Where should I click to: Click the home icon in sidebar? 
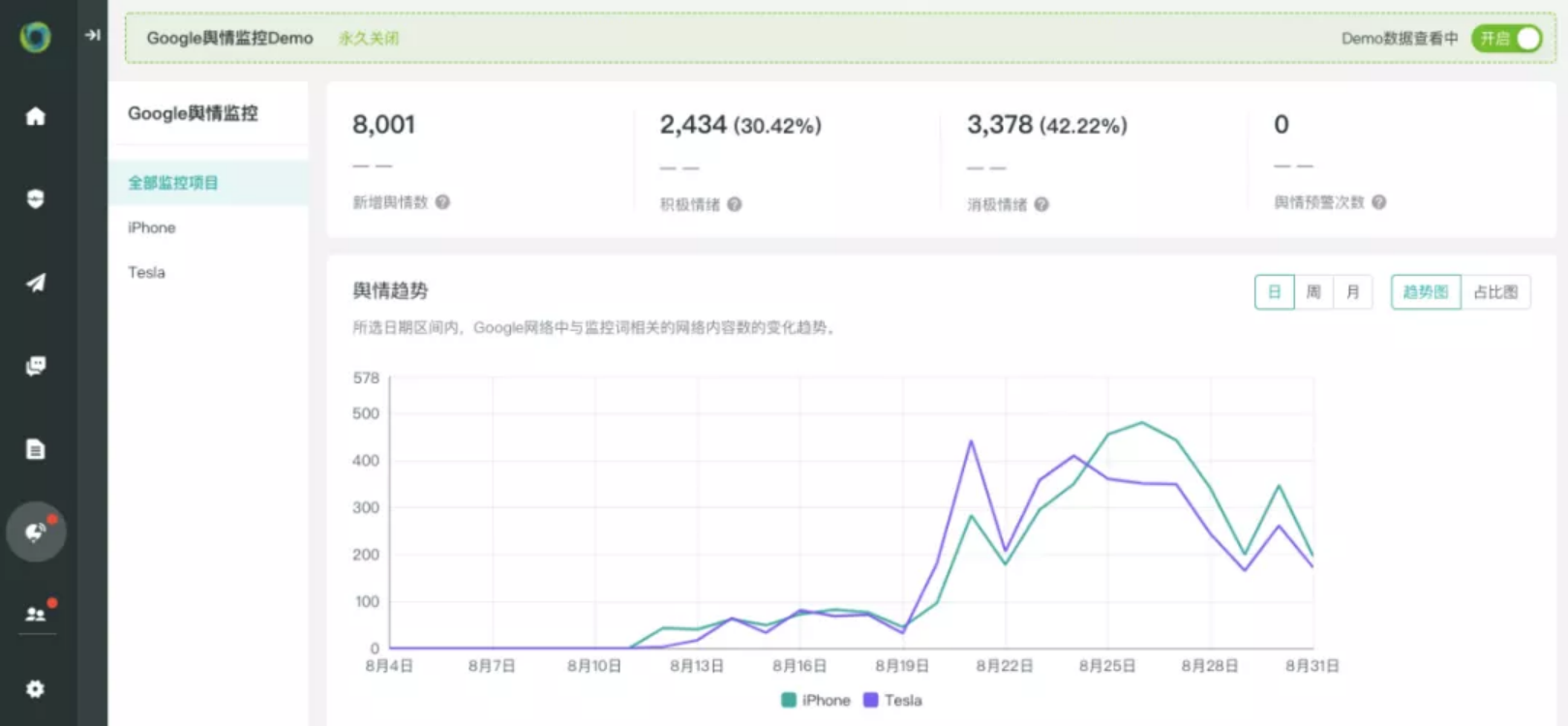[x=36, y=117]
